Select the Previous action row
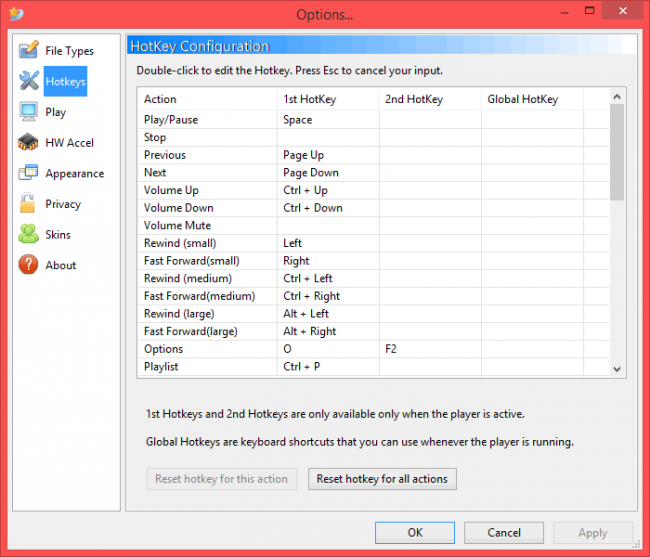Viewport: 650px width, 557px height. [x=373, y=155]
